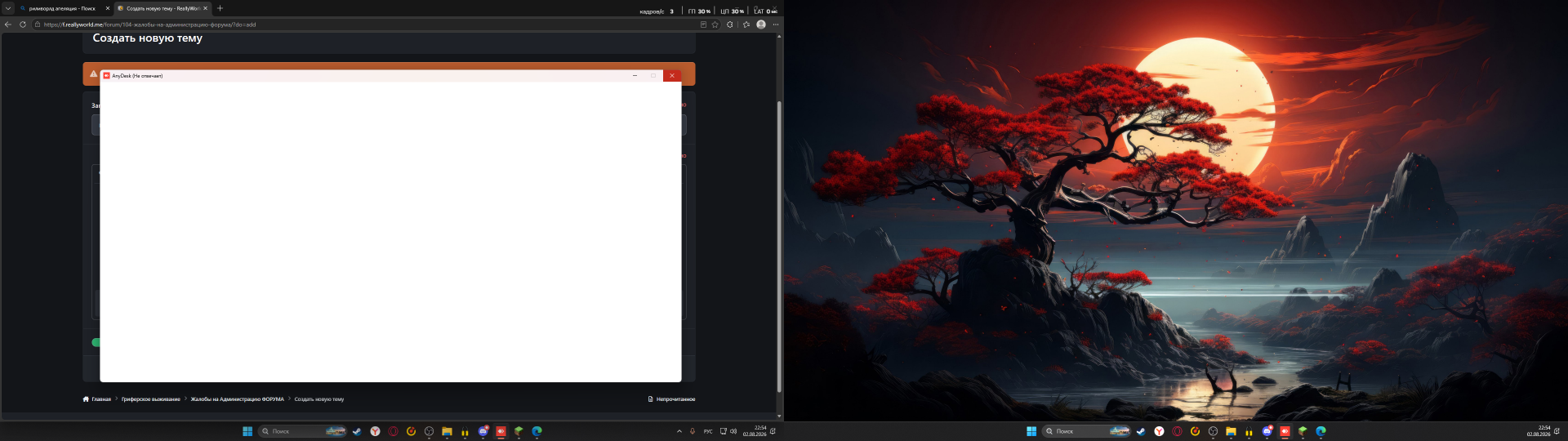Launch Steam from taskbar below the browser
This screenshot has height=441, width=1568.
pyautogui.click(x=357, y=431)
